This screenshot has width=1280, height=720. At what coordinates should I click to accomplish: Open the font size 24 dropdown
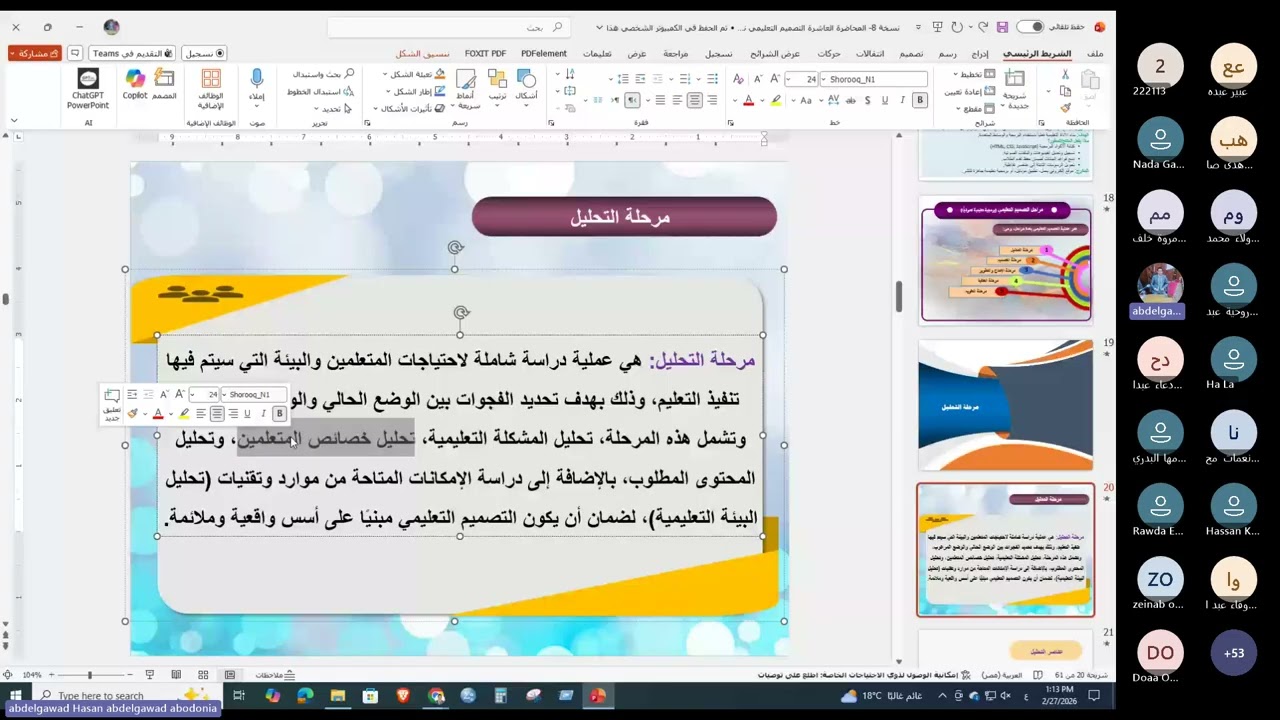pyautogui.click(x=790, y=79)
